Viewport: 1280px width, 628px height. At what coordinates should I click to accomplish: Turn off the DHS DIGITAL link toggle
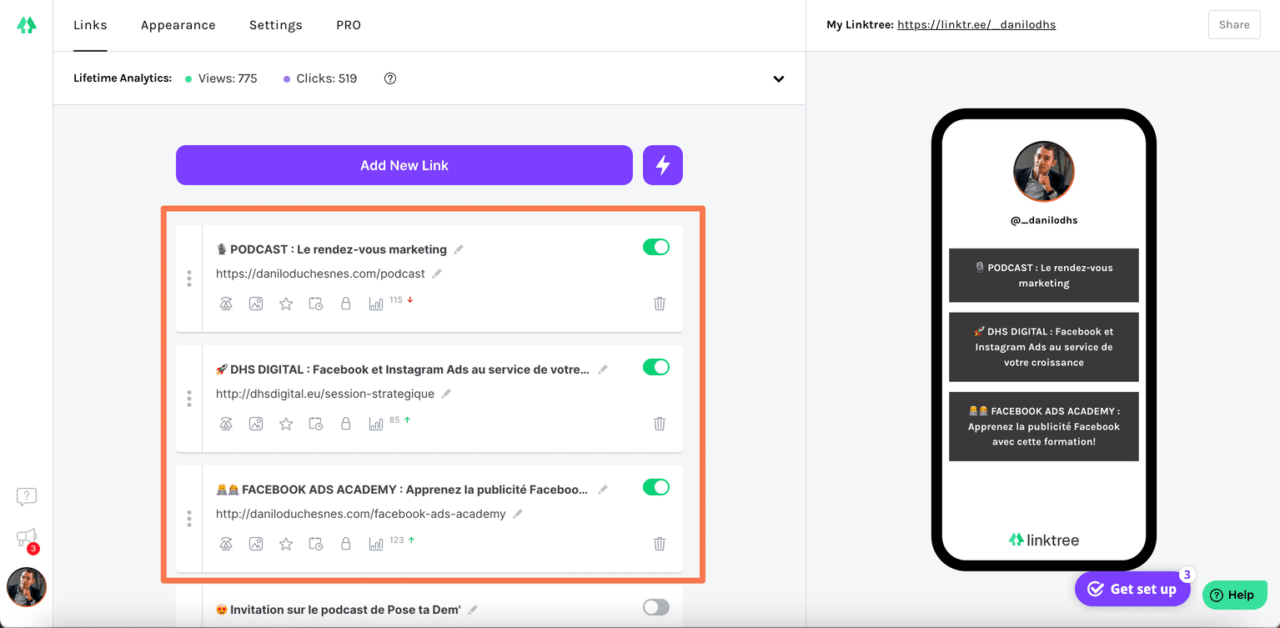coord(656,367)
